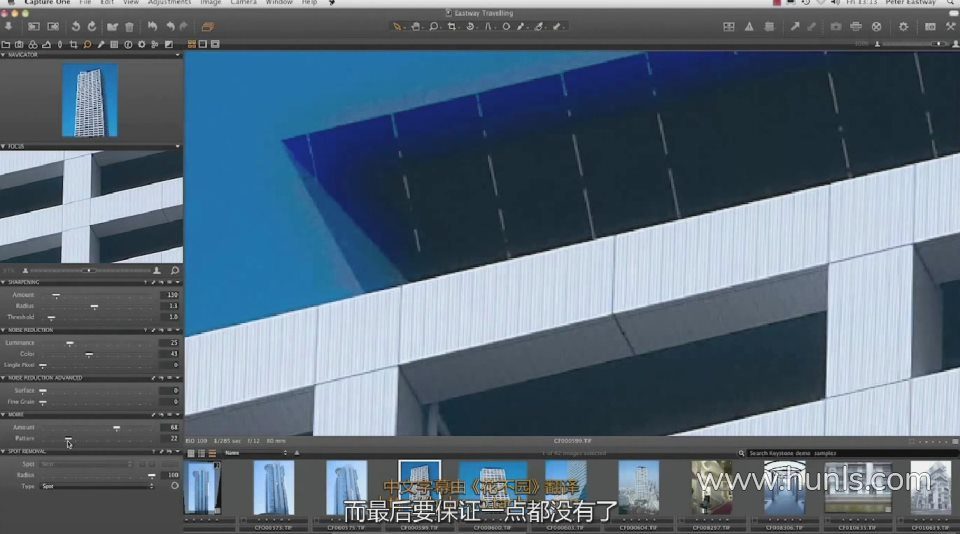The image size is (960, 534).
Task: Click the Moire Amount slider
Action: (117, 427)
